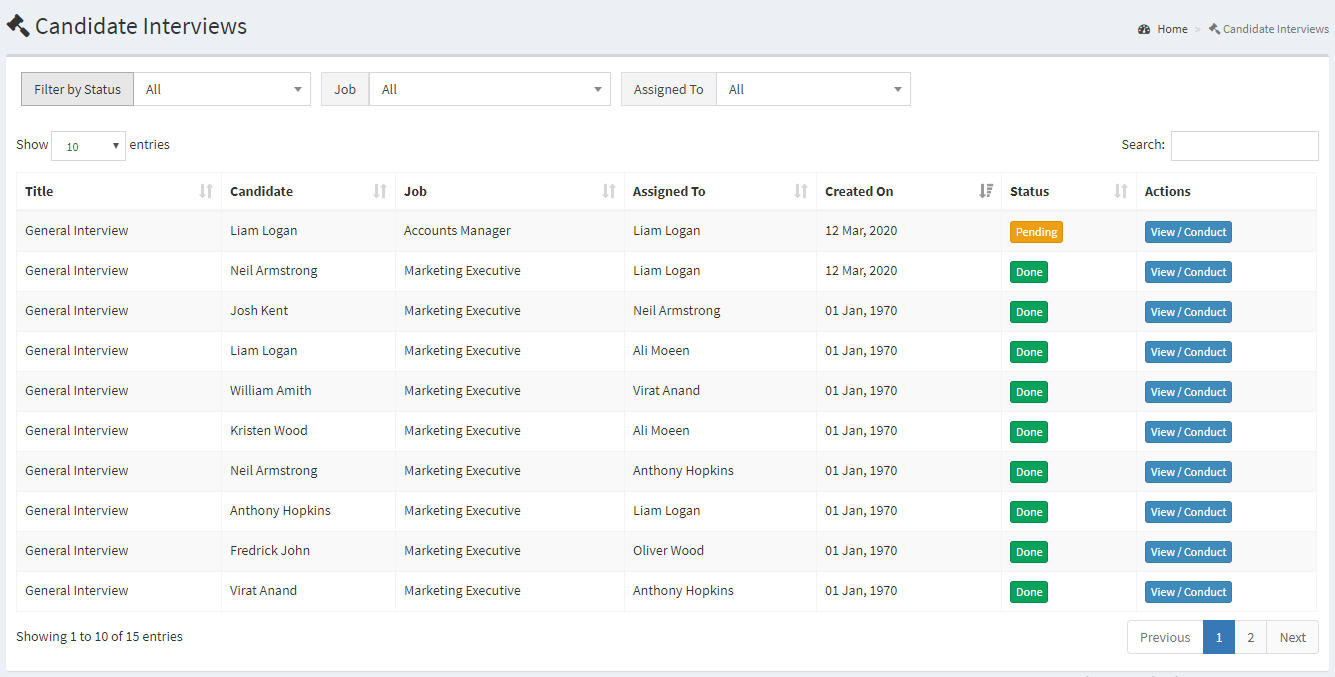View / Conduct William Amith's interview

coord(1188,392)
